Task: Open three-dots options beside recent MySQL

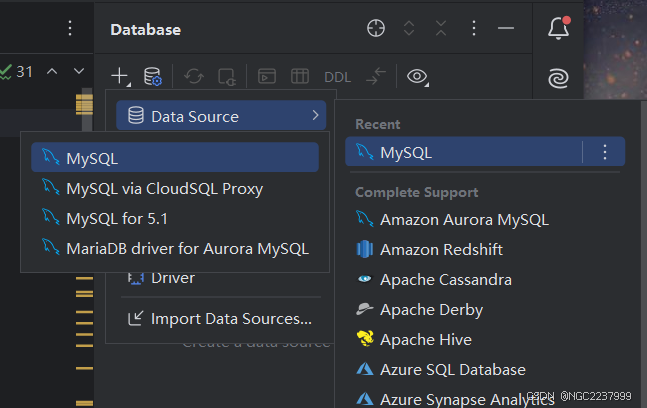Action: tap(604, 152)
